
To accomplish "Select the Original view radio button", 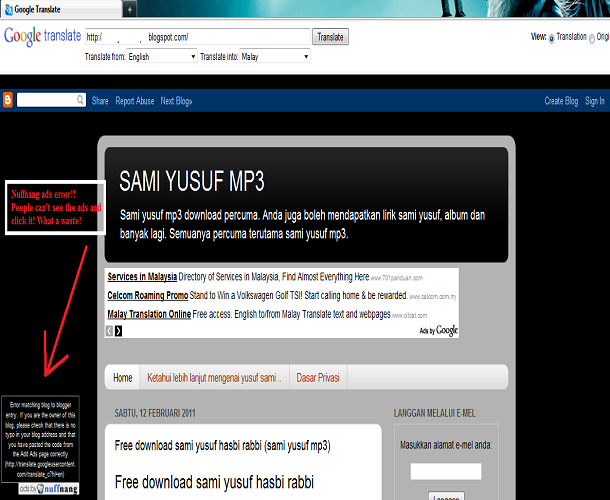I will pyautogui.click(x=592, y=38).
